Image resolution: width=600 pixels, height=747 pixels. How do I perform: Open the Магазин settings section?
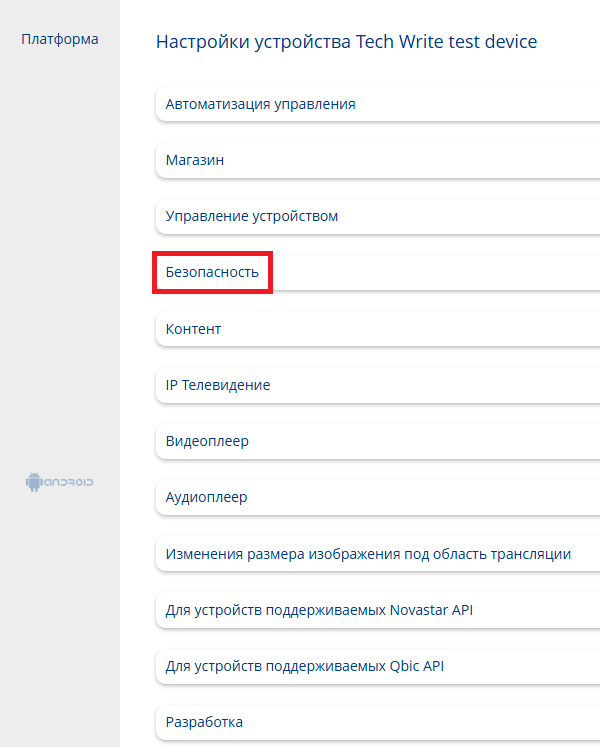pos(195,160)
